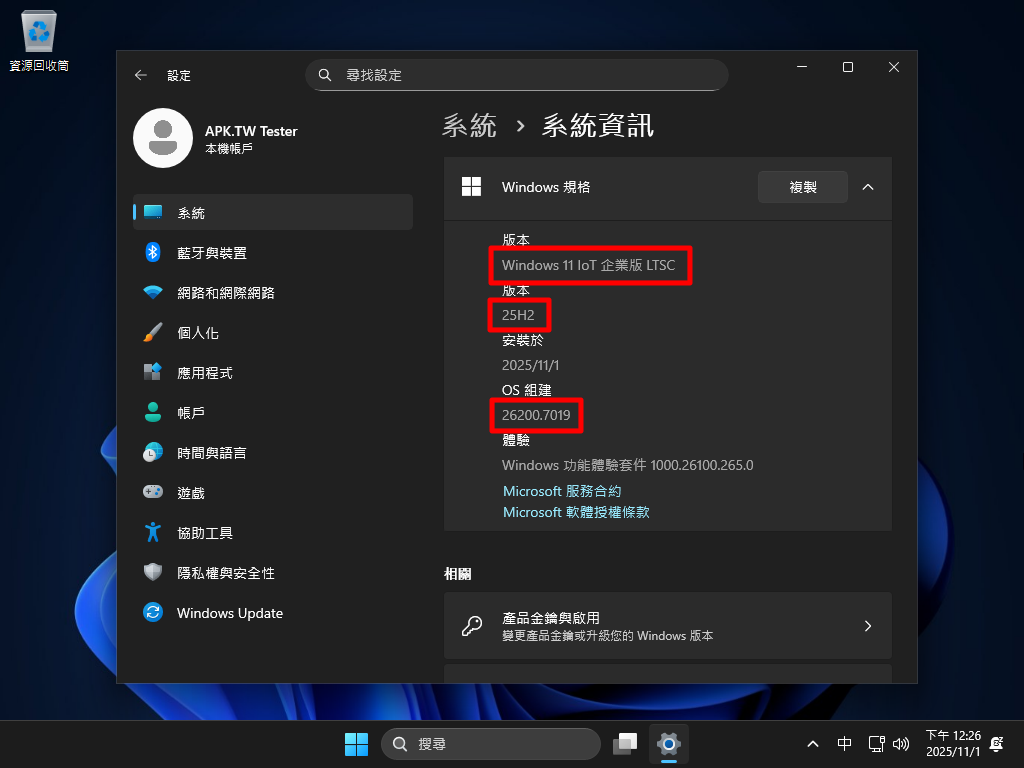Click the 系統 breadcrumb in the header
This screenshot has height=768, width=1024.
pyautogui.click(x=469, y=126)
